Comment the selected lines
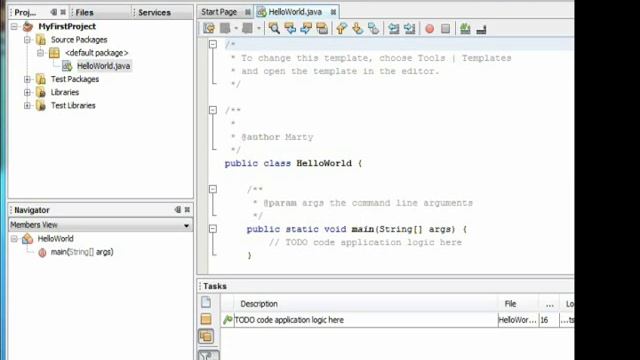The image size is (640, 360). click(x=465, y=28)
